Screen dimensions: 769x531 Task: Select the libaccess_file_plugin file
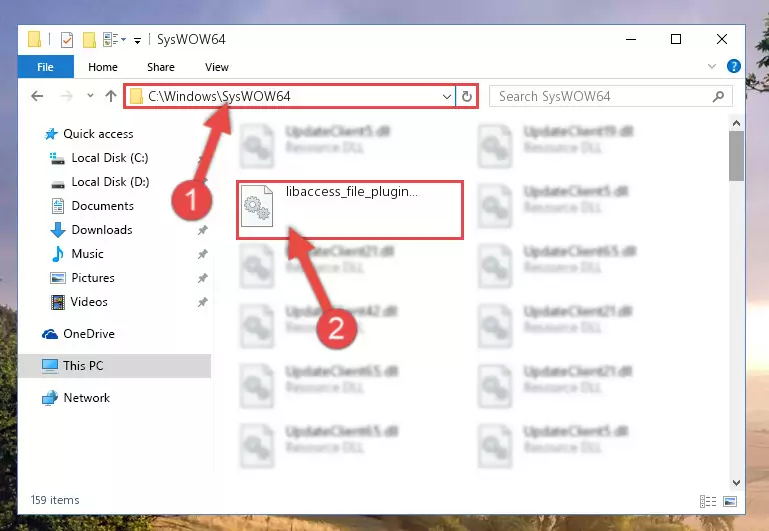tap(350, 210)
